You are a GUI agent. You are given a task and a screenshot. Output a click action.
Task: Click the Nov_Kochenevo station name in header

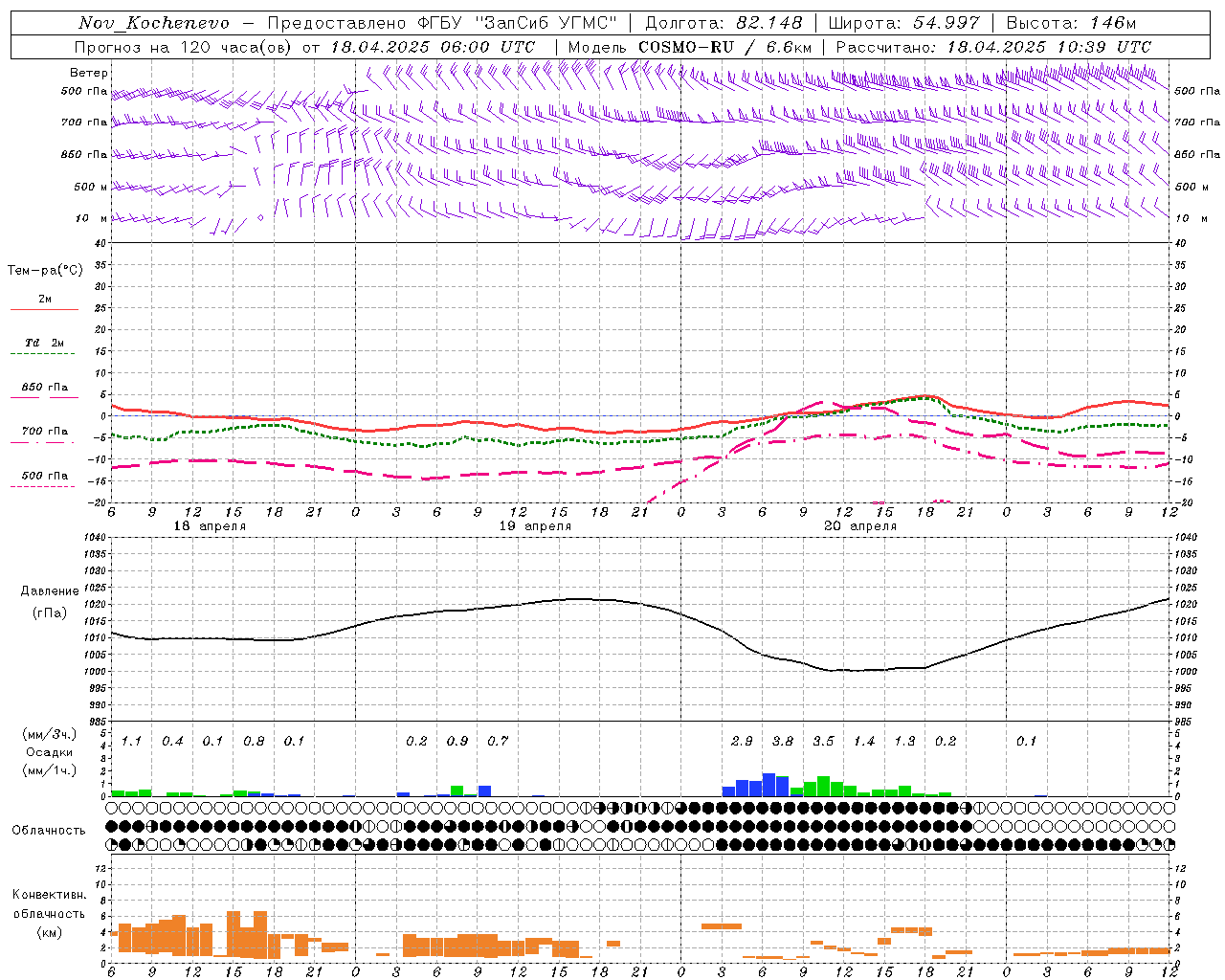click(154, 23)
